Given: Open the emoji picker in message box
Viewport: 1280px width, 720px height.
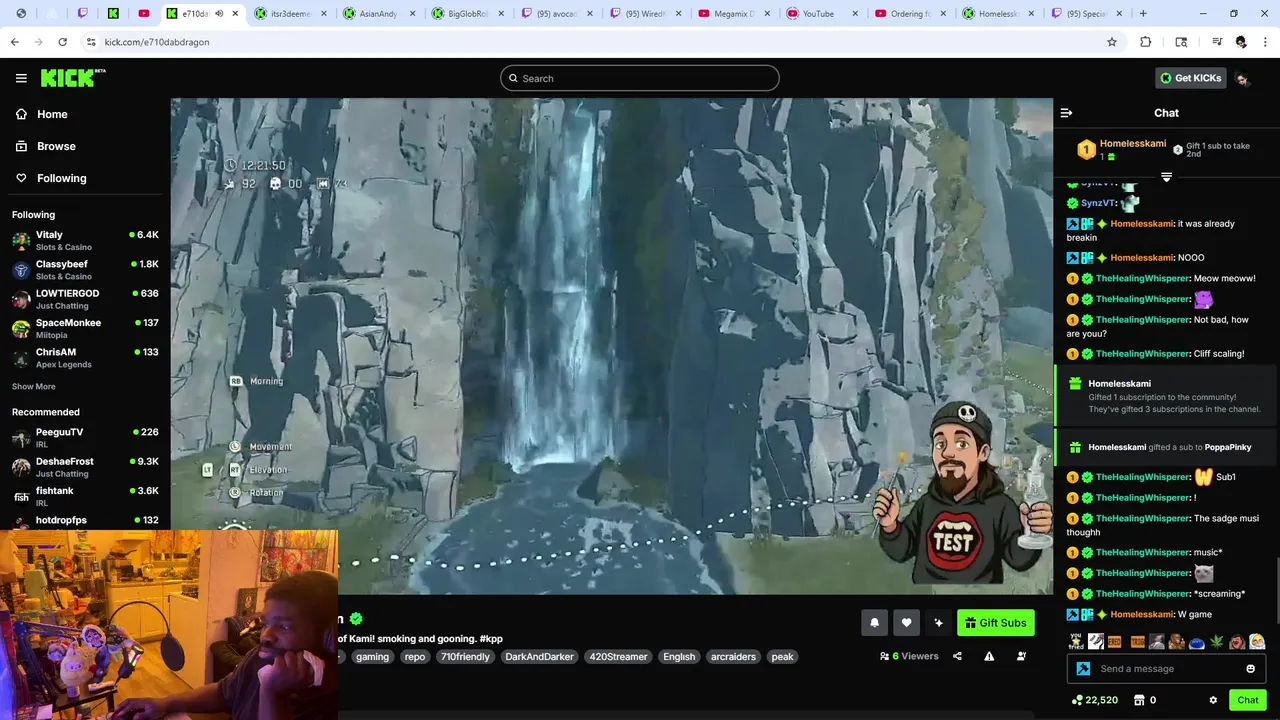Looking at the screenshot, I should 1250,669.
